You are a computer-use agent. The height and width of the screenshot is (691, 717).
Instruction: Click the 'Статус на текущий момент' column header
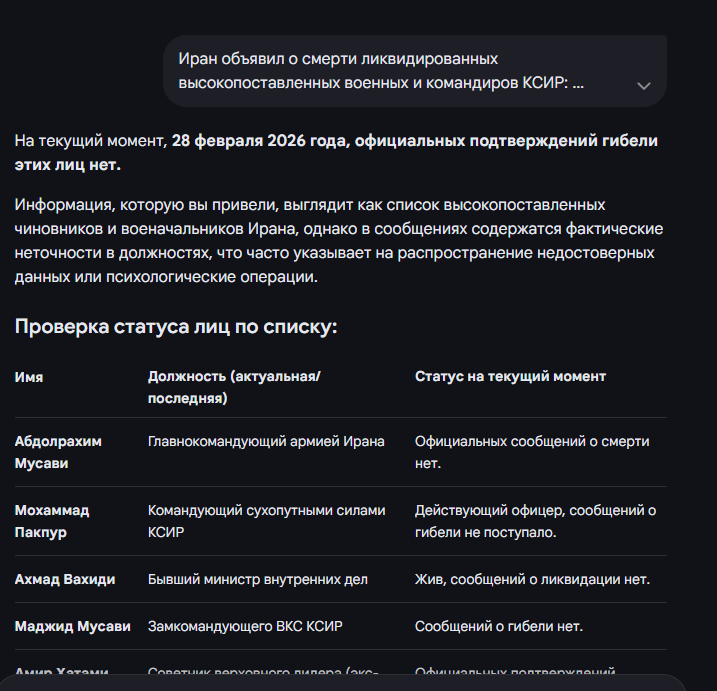[x=510, y=377]
